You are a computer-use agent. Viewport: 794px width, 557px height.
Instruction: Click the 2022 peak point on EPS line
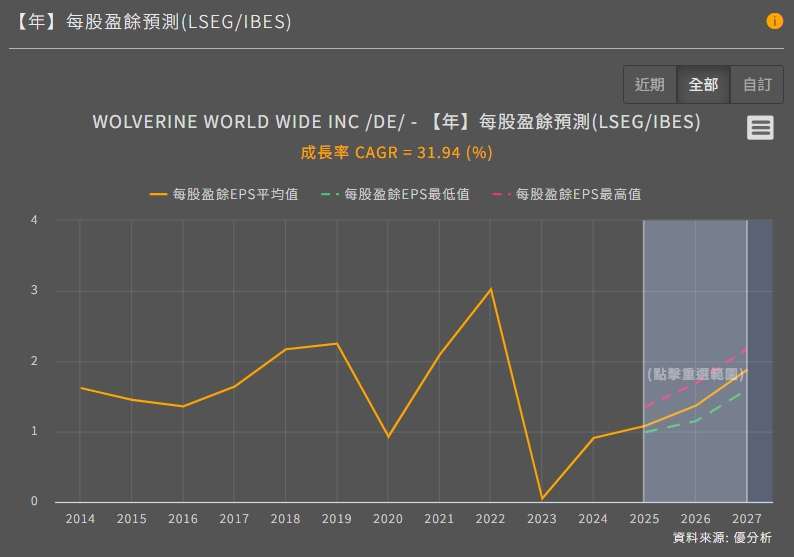click(x=491, y=289)
